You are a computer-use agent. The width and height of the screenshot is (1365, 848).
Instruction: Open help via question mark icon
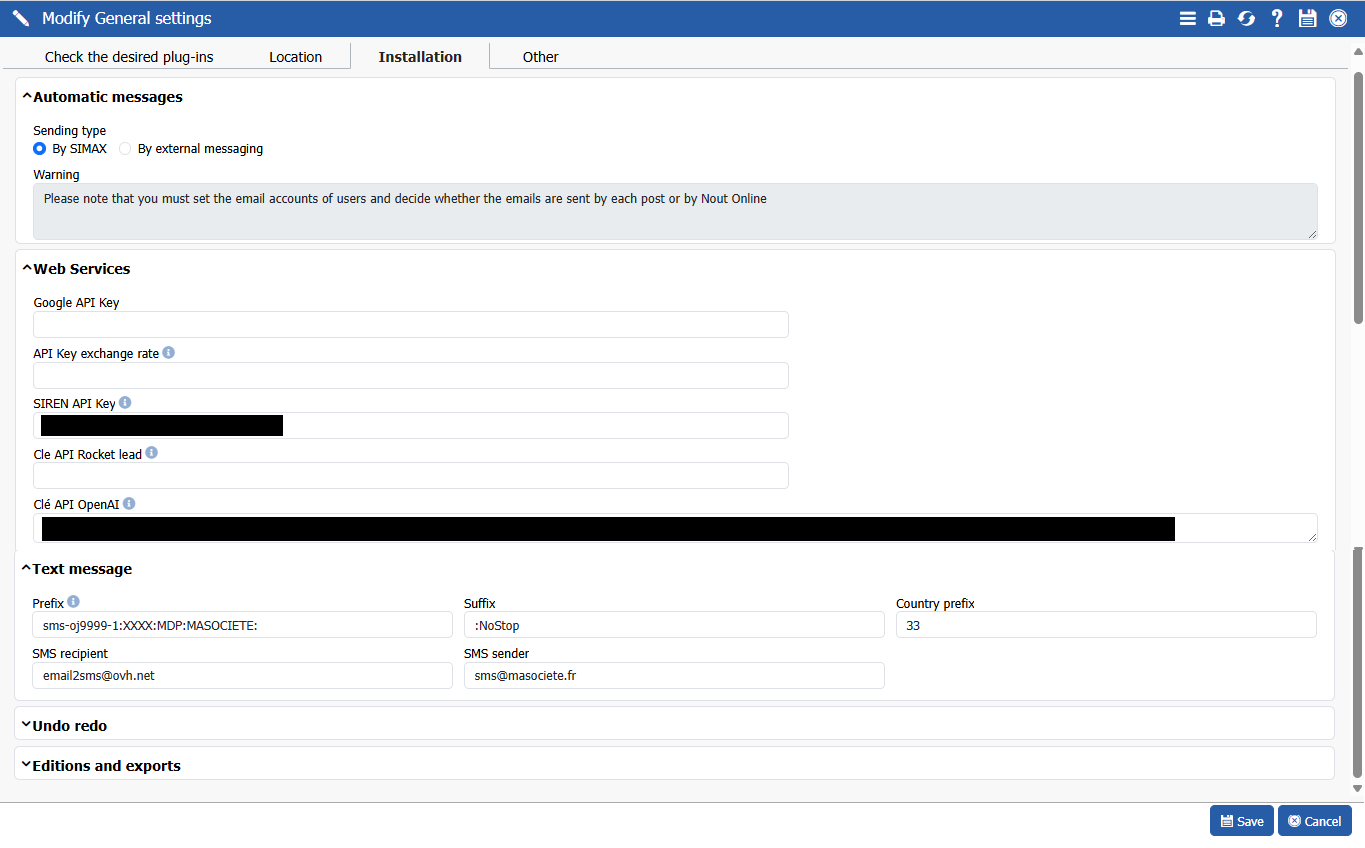click(1277, 18)
